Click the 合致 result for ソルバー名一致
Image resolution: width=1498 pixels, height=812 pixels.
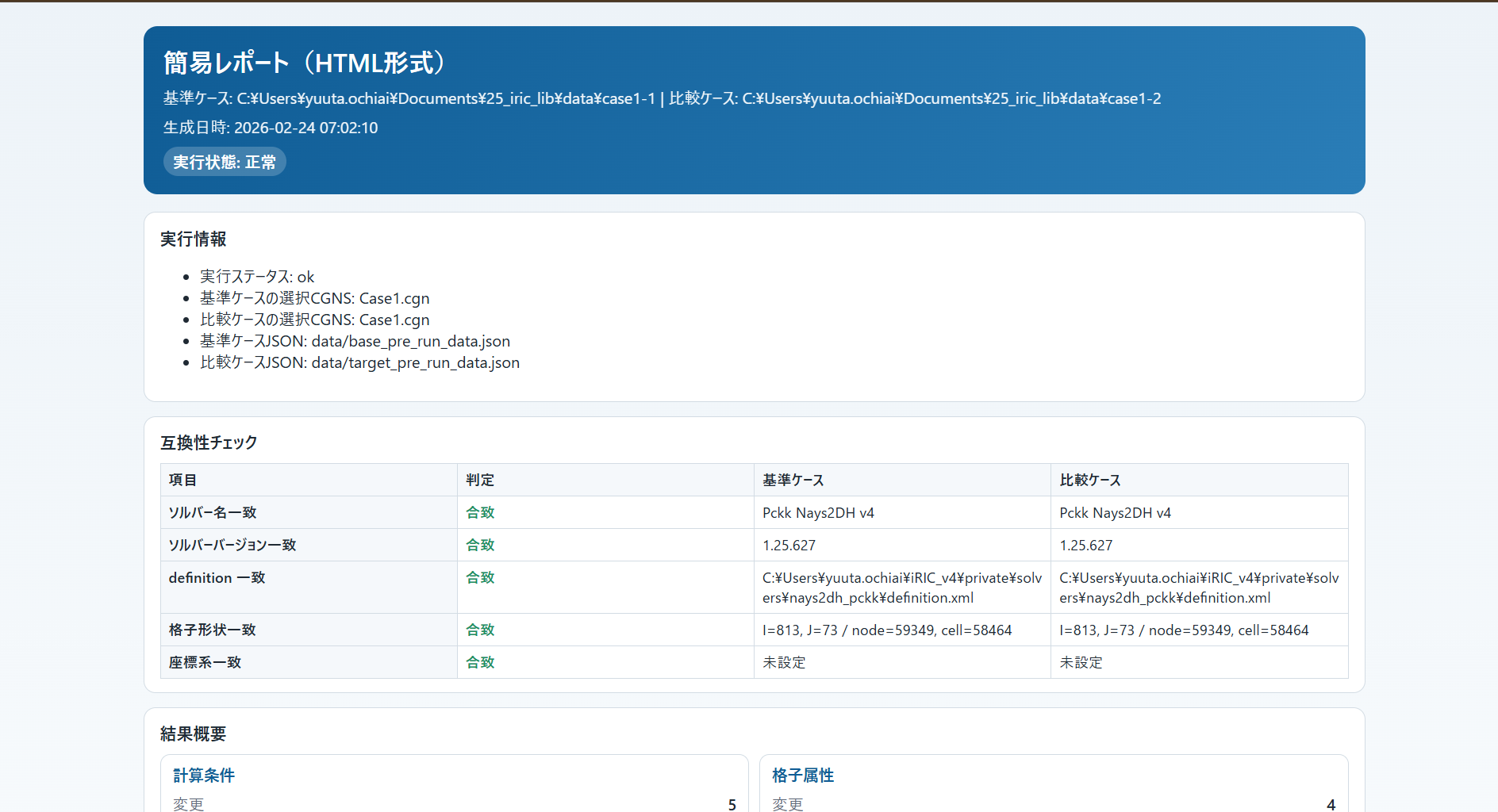click(x=480, y=512)
